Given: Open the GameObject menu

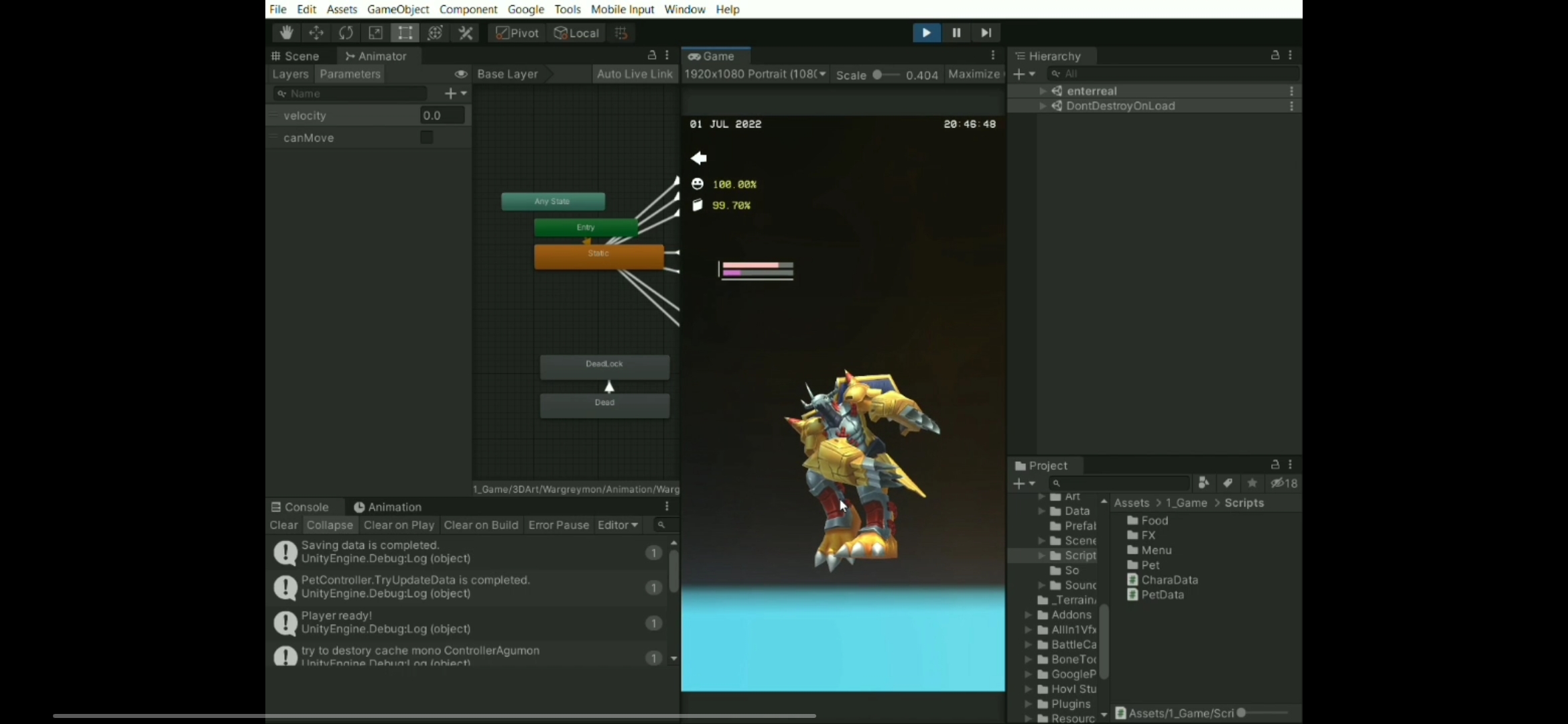Looking at the screenshot, I should click(x=397, y=9).
